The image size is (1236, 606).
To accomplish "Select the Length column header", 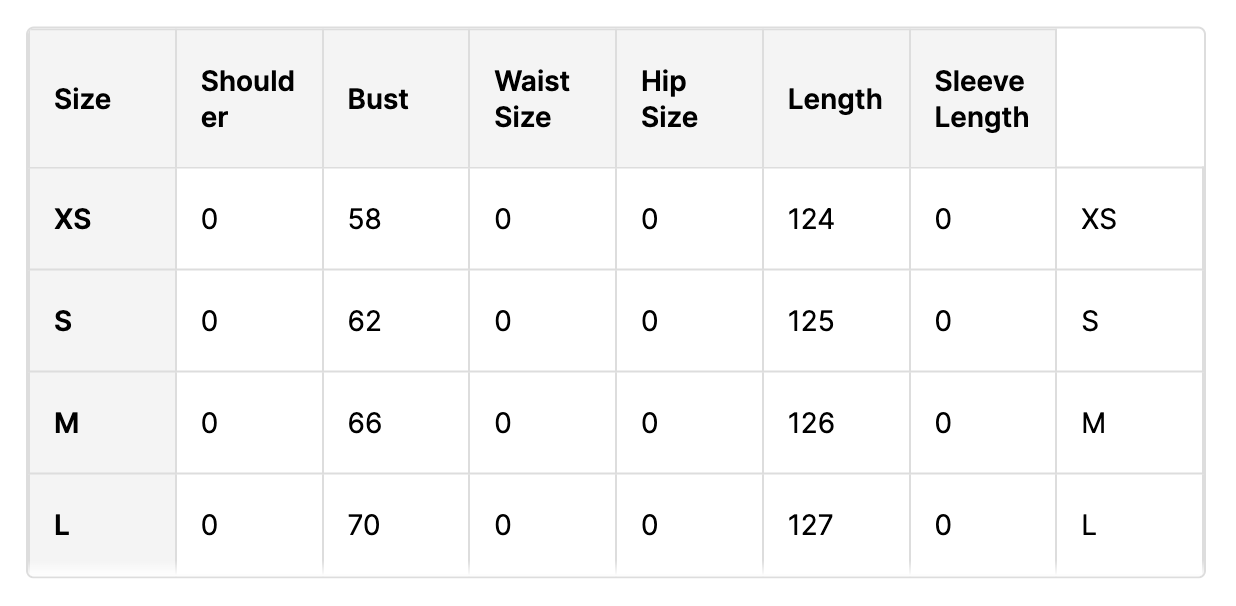I will coord(835,99).
